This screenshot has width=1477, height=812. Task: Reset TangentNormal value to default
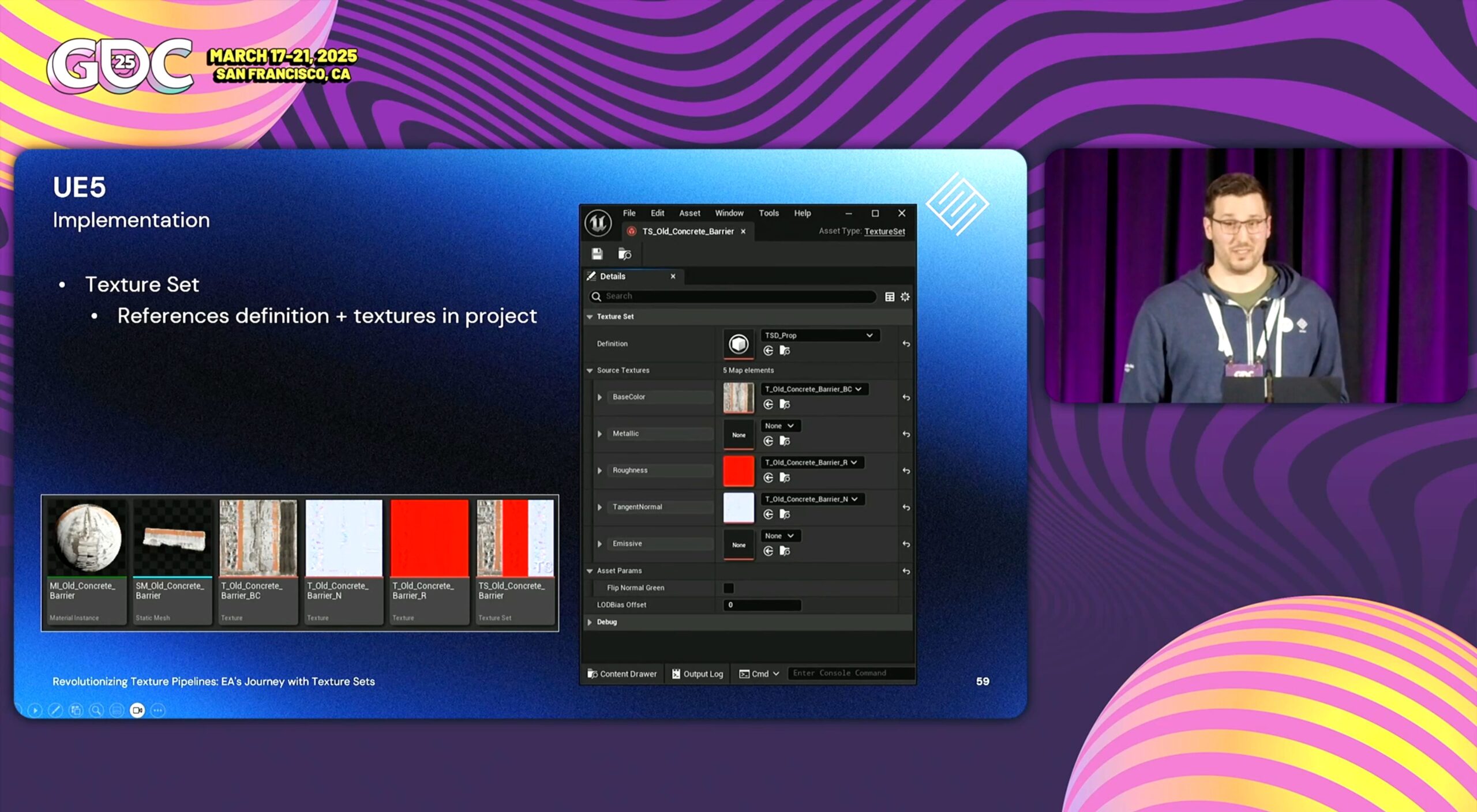[x=906, y=507]
